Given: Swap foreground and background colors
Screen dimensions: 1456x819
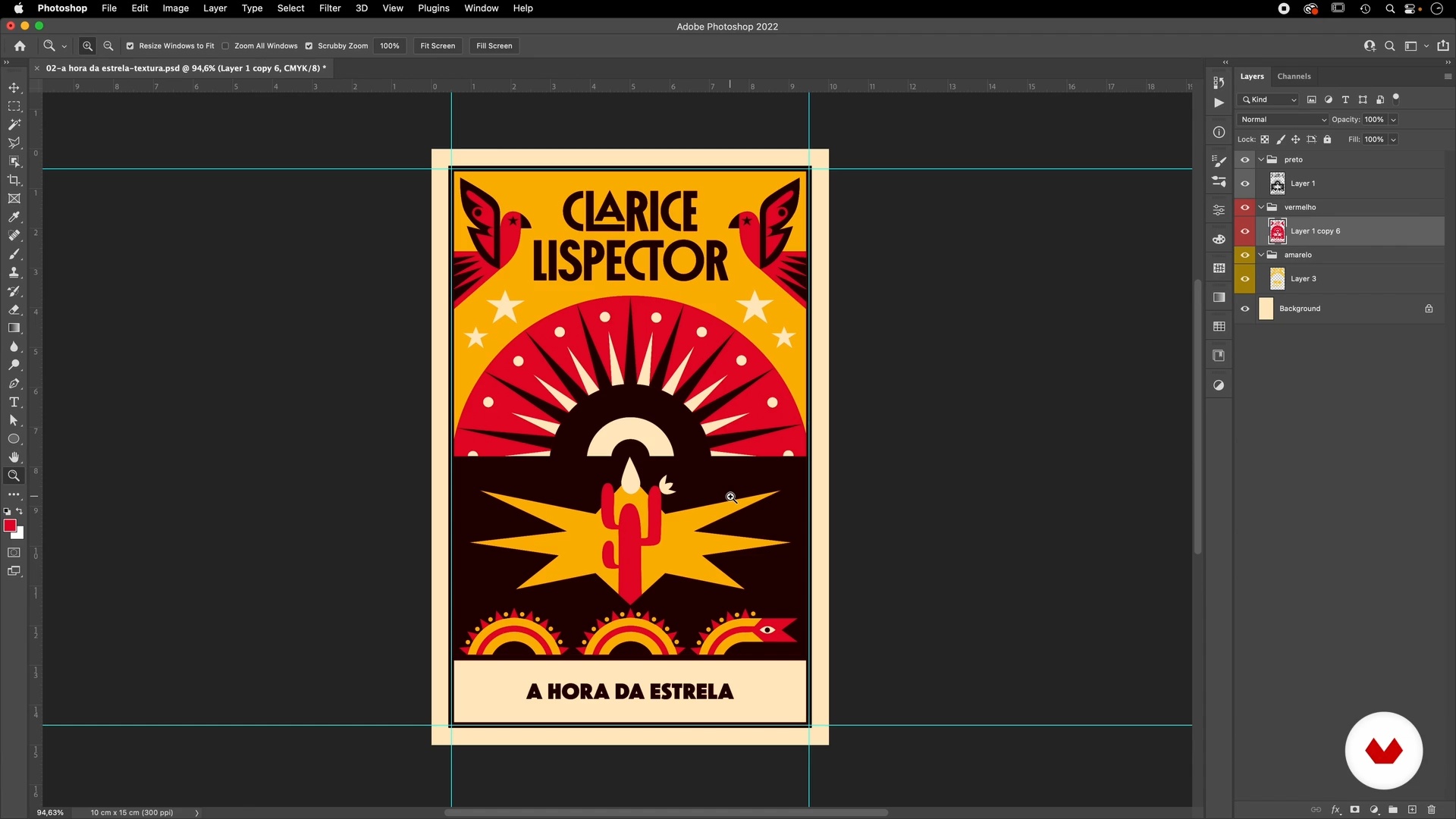Looking at the screenshot, I should click(20, 512).
